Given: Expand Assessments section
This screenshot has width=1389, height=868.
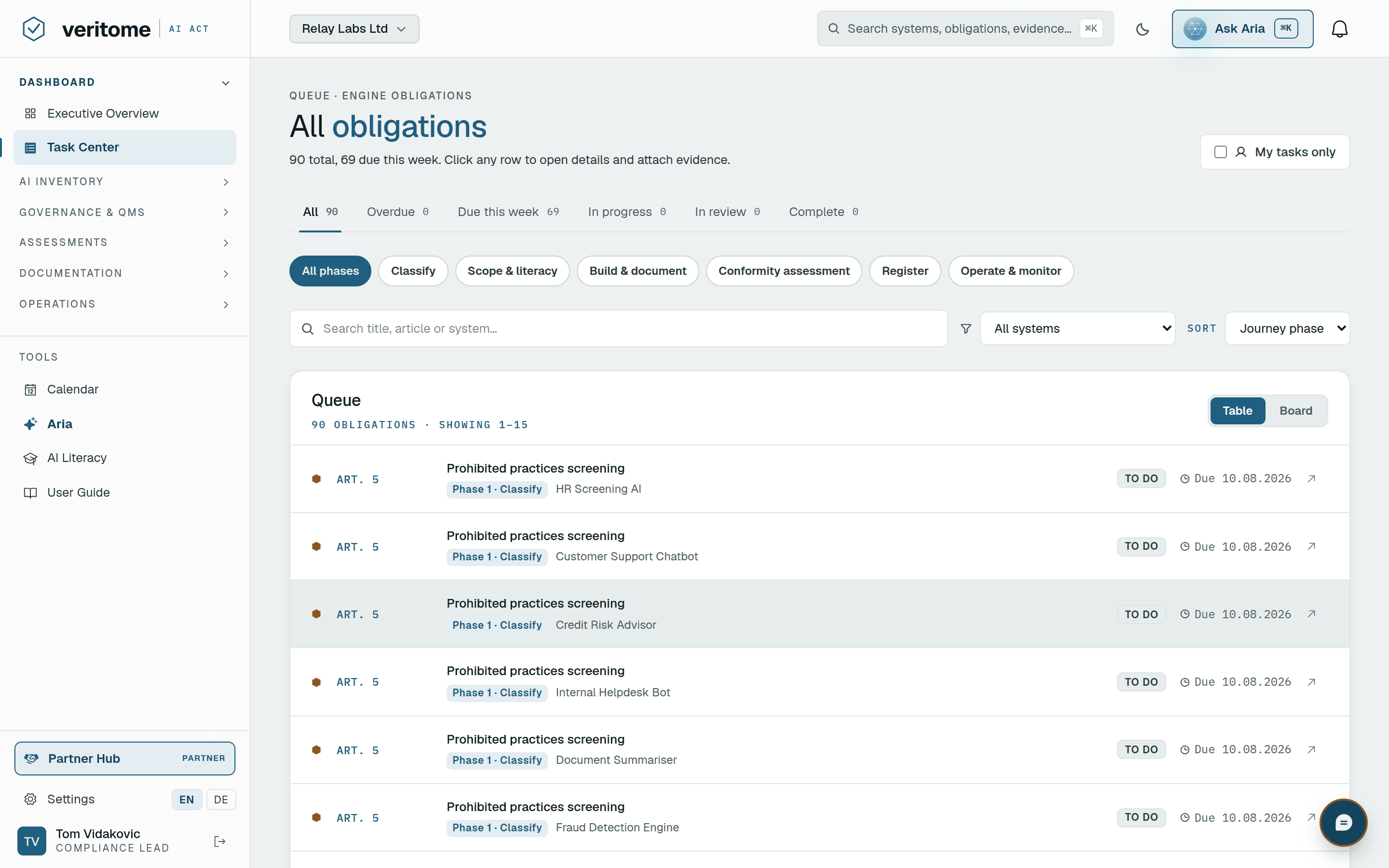Looking at the screenshot, I should 124,243.
